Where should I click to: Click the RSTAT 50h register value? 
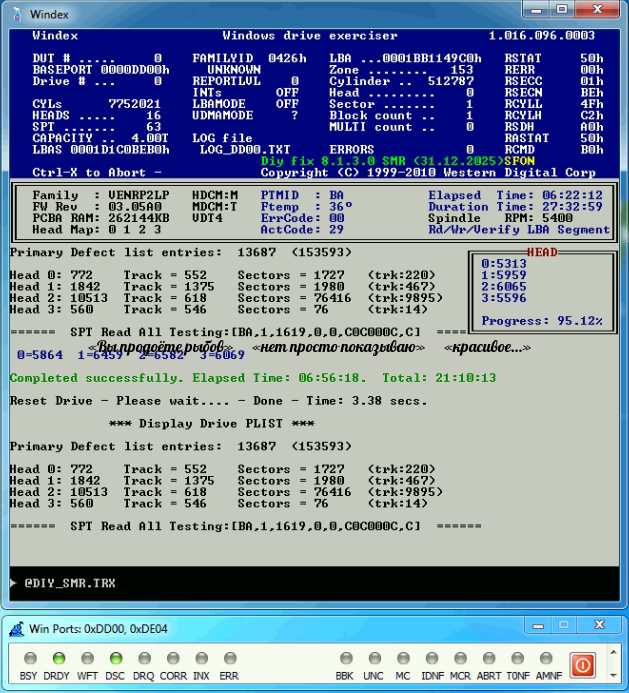(x=592, y=58)
